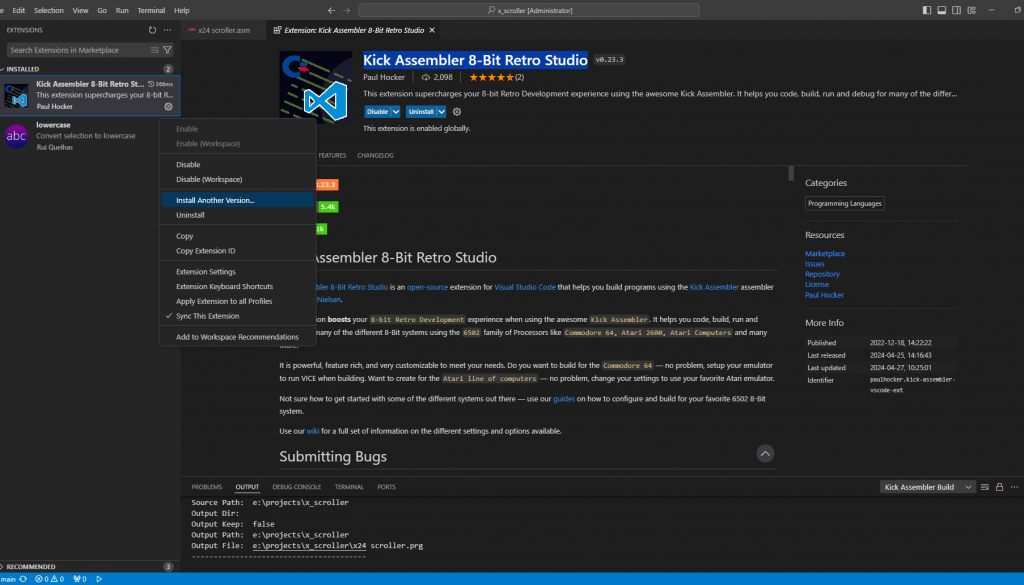Select Install Another Version... menu entry
The width and height of the screenshot is (1024, 585).
[x=238, y=200]
